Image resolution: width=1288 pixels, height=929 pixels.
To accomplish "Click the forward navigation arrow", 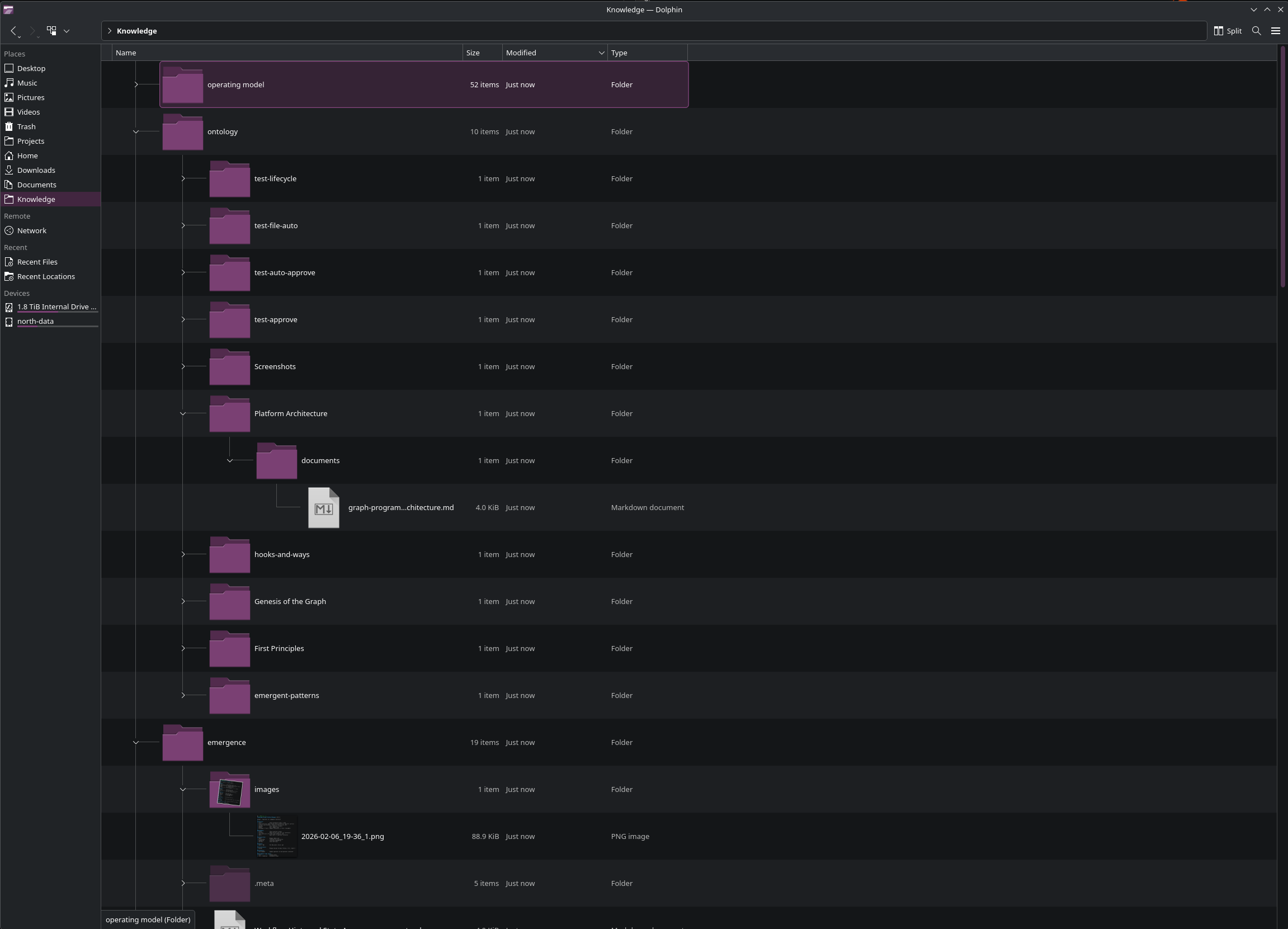I will 32,31.
